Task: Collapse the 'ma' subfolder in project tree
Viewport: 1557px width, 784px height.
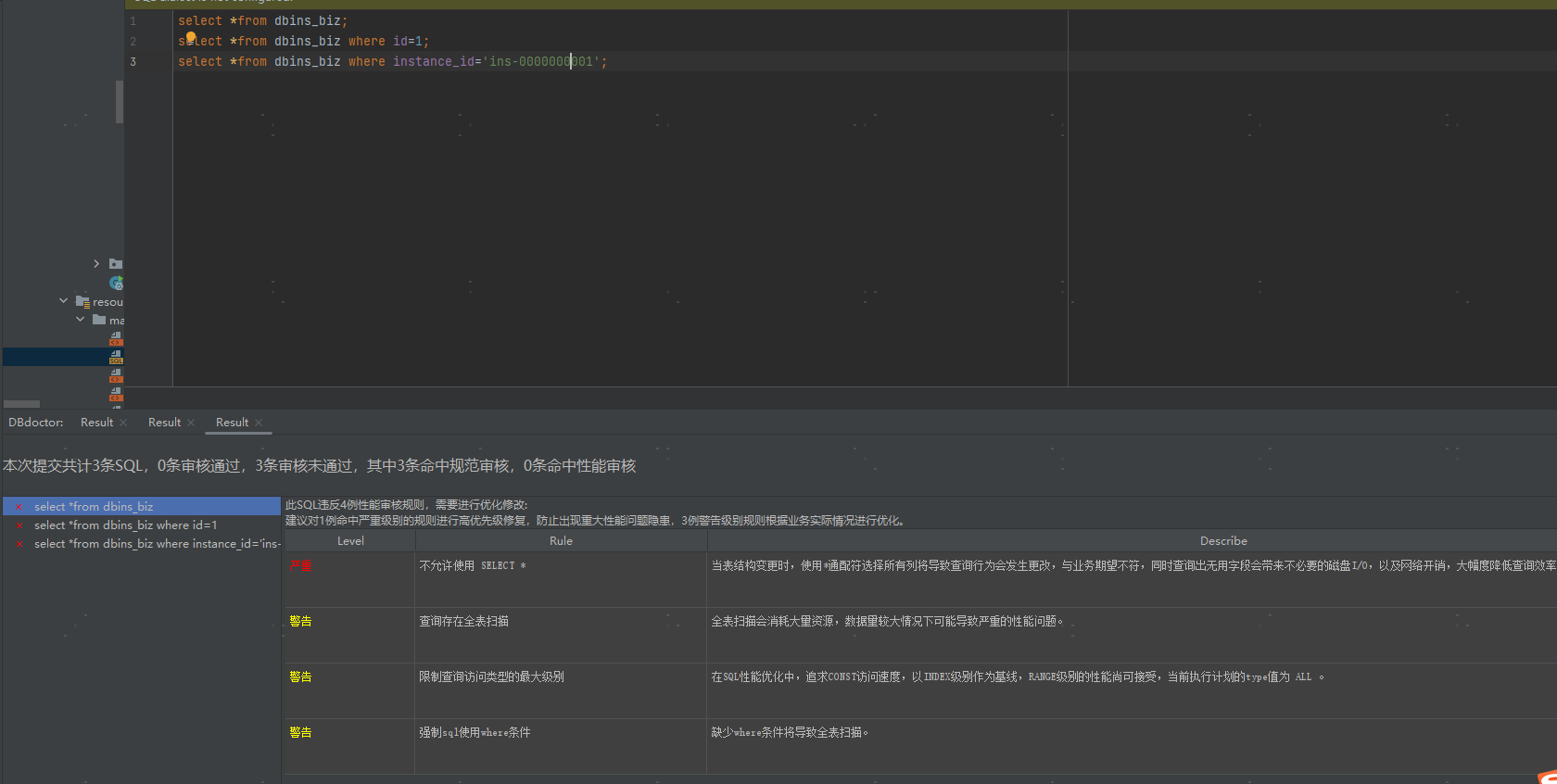Action: point(81,320)
